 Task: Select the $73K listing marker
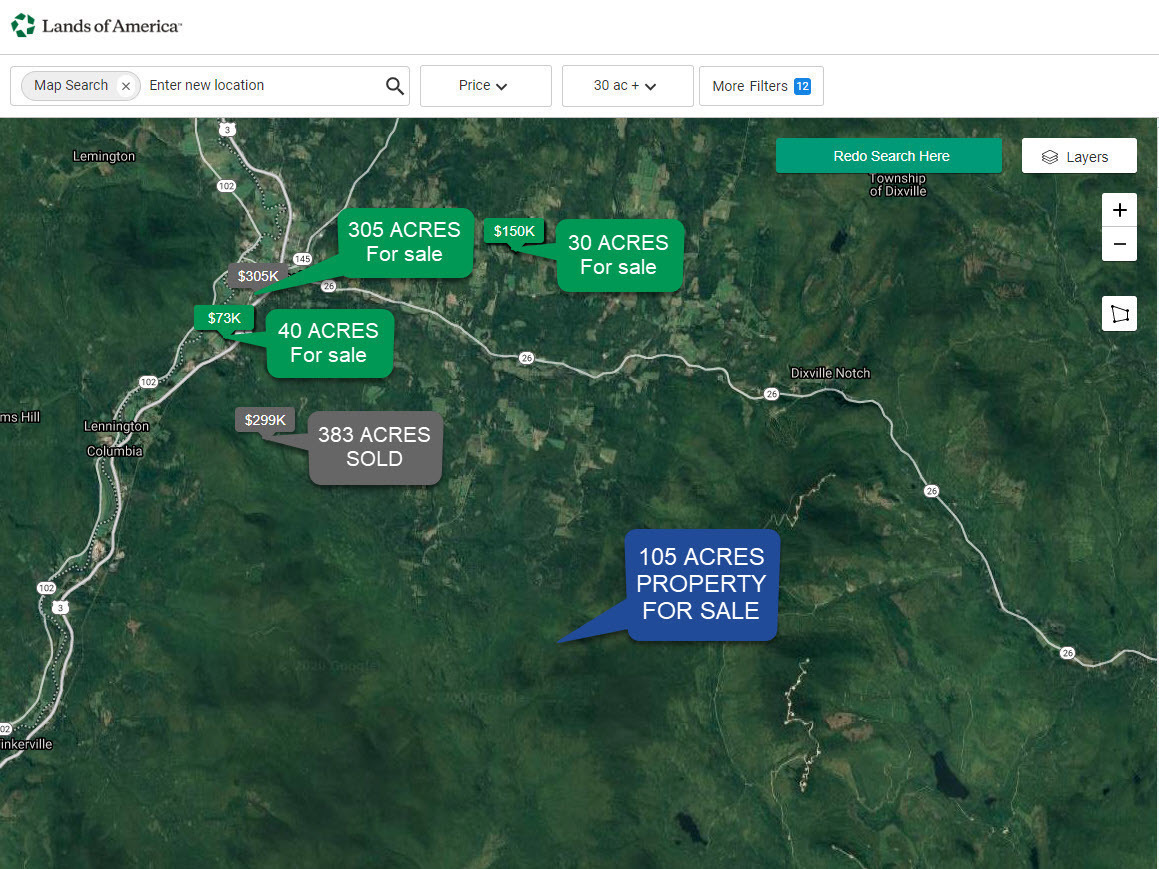pyautogui.click(x=224, y=318)
